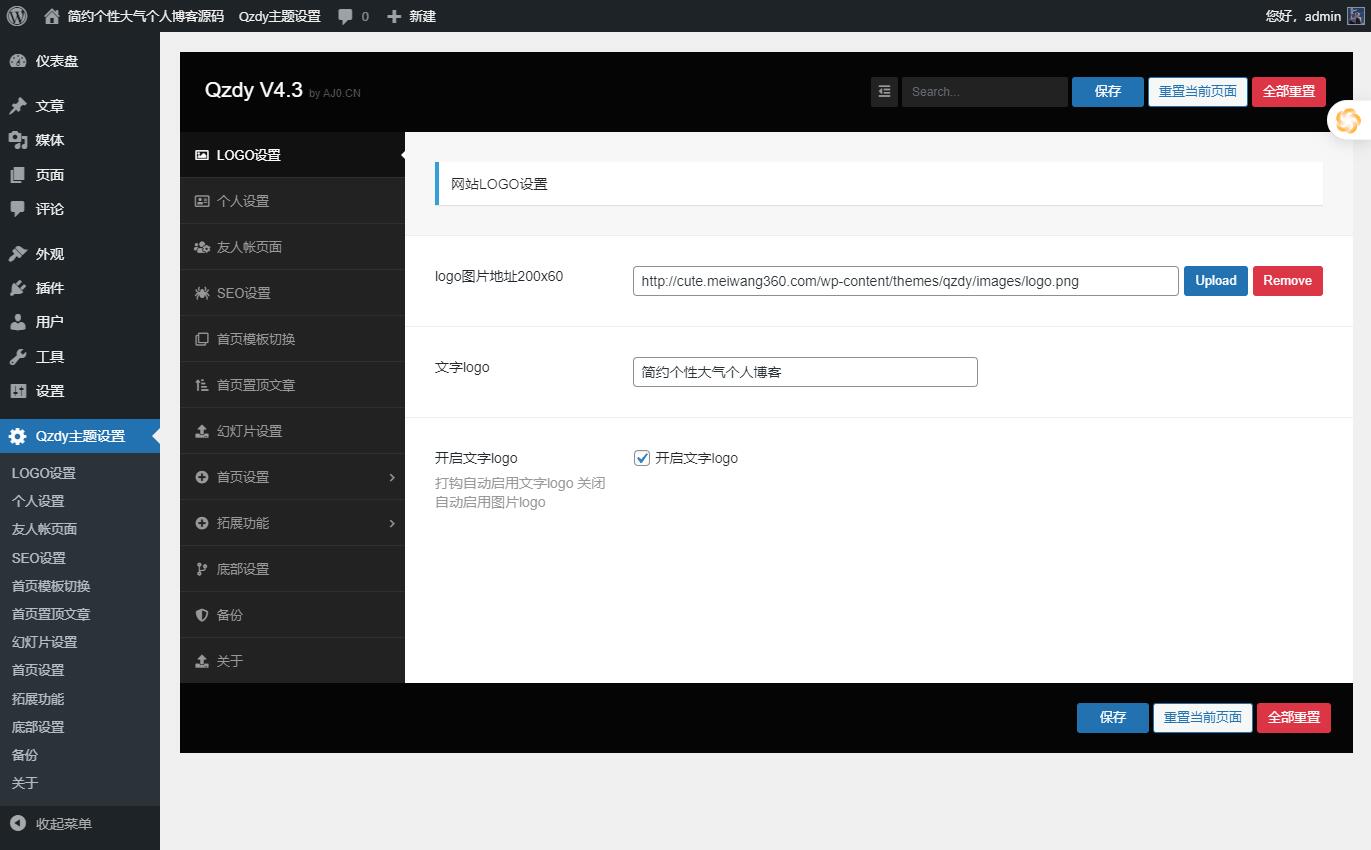Open SEO设置 submenu link in sidebar

coord(39,558)
